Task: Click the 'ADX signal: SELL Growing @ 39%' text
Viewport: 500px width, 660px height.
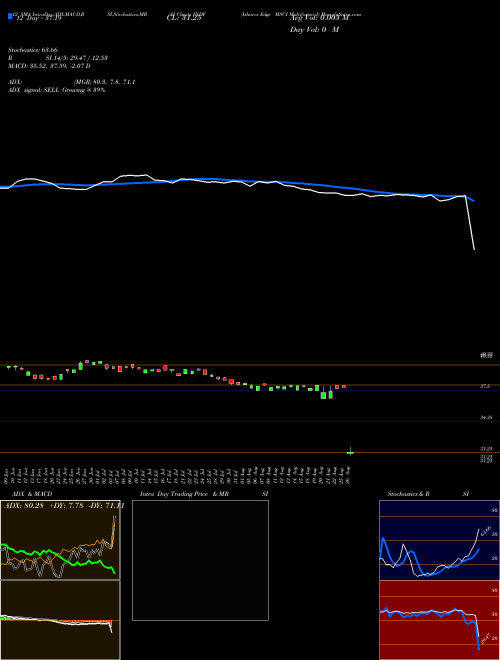Action: [57, 90]
